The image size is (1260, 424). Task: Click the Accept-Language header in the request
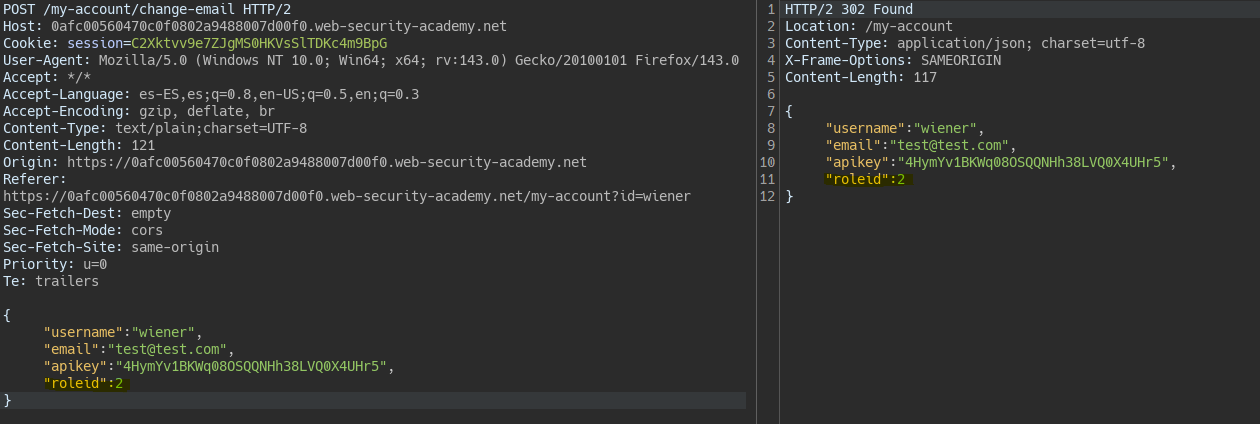[x=211, y=94]
